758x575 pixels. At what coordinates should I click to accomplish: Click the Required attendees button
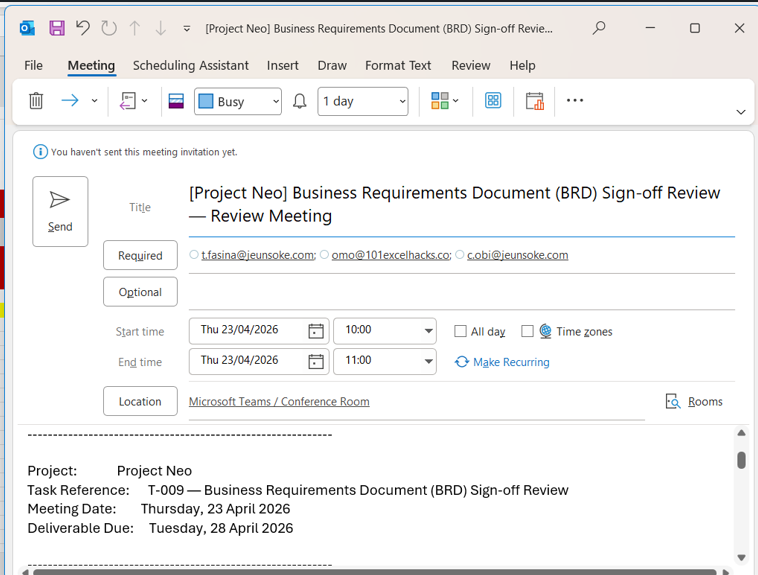140,255
